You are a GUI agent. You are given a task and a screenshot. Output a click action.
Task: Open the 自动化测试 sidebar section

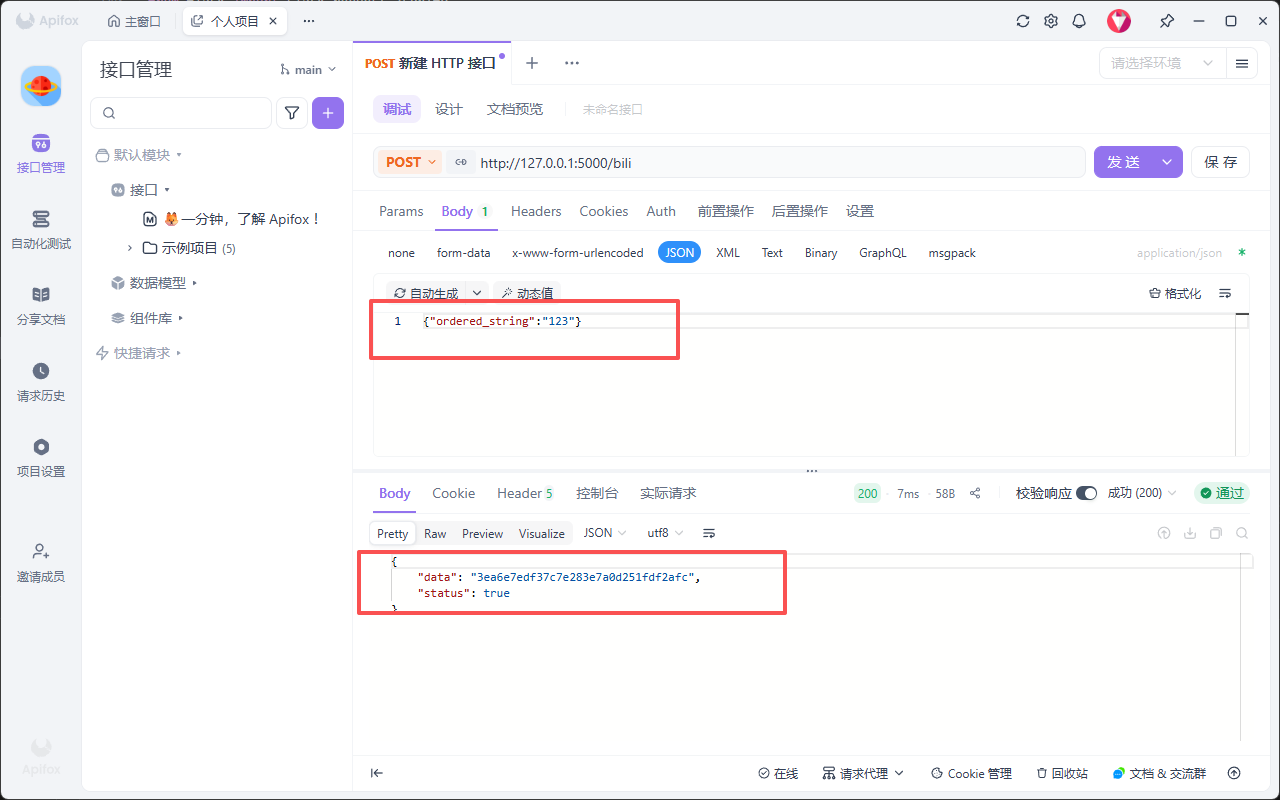(41, 229)
